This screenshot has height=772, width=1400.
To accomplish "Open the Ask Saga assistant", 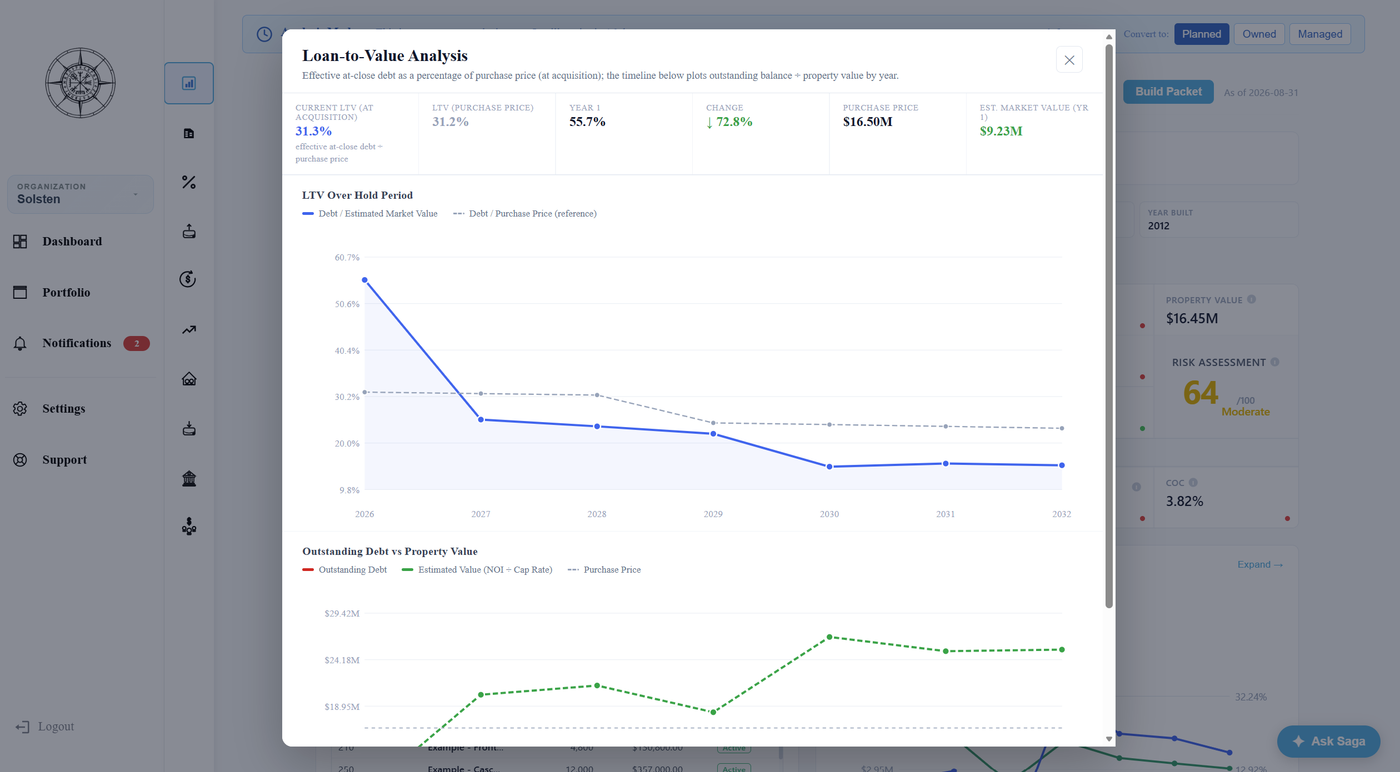I will 1329,741.
